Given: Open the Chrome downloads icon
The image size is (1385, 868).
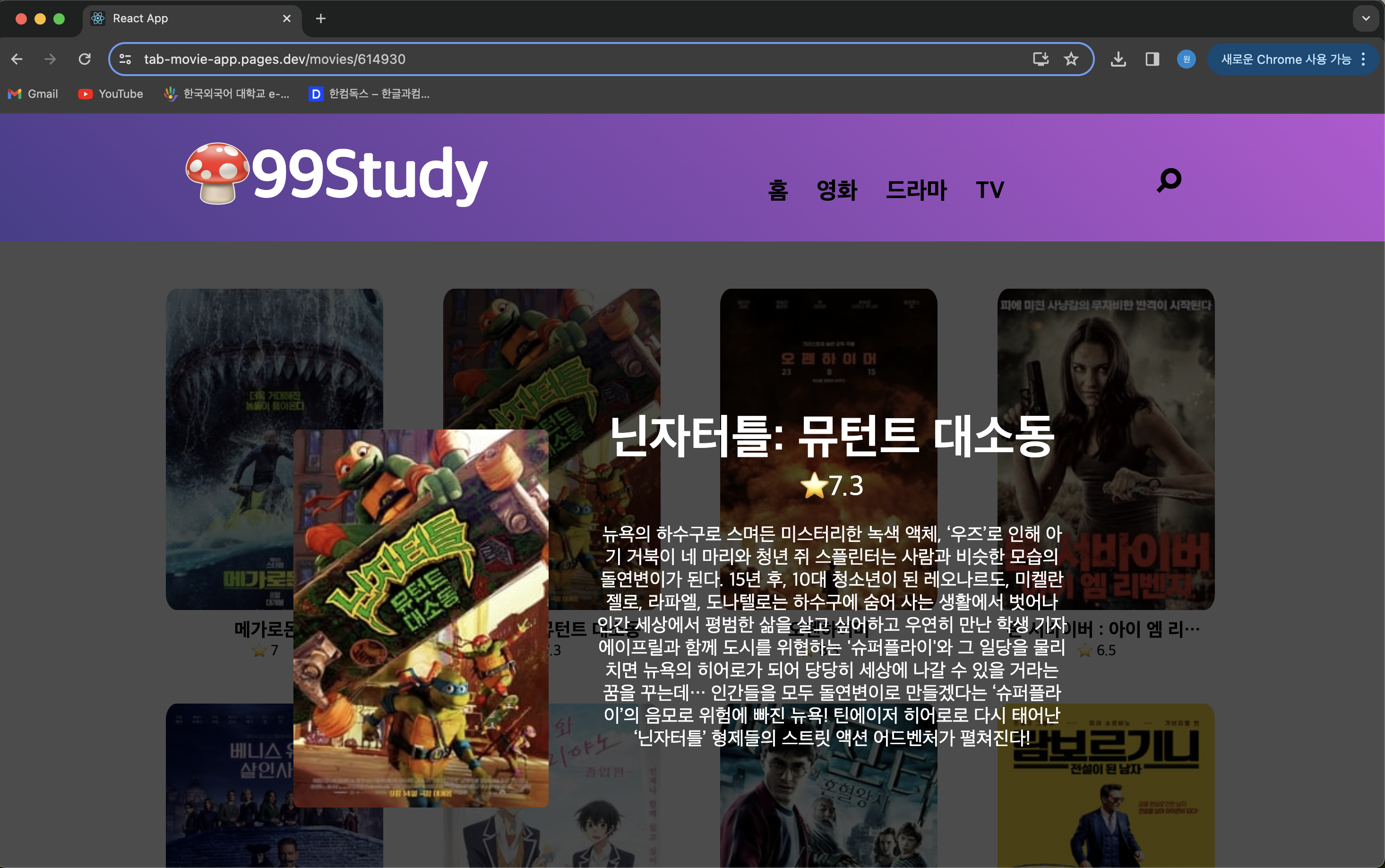Looking at the screenshot, I should [1118, 59].
